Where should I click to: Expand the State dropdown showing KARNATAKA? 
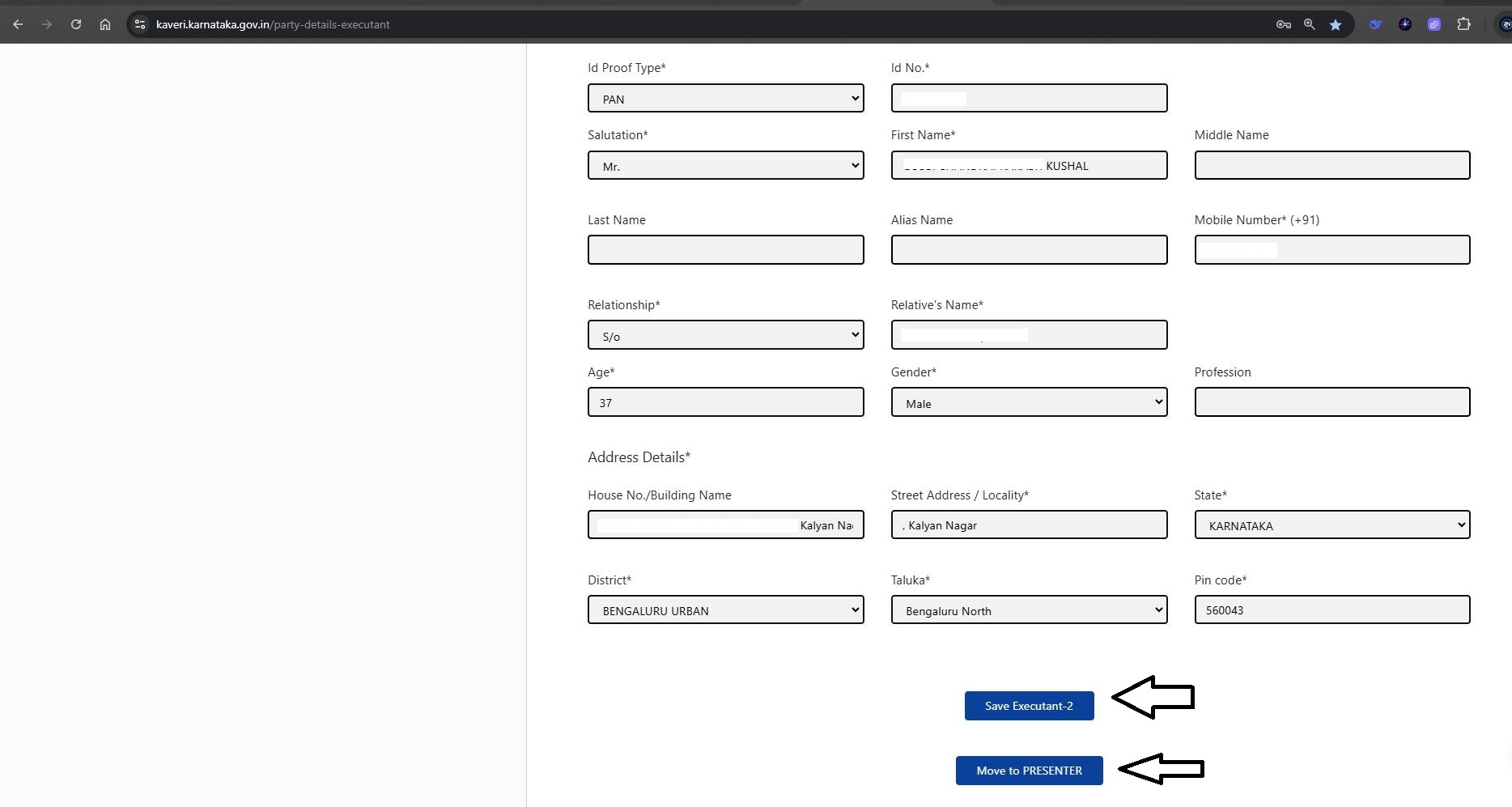tap(1331, 525)
